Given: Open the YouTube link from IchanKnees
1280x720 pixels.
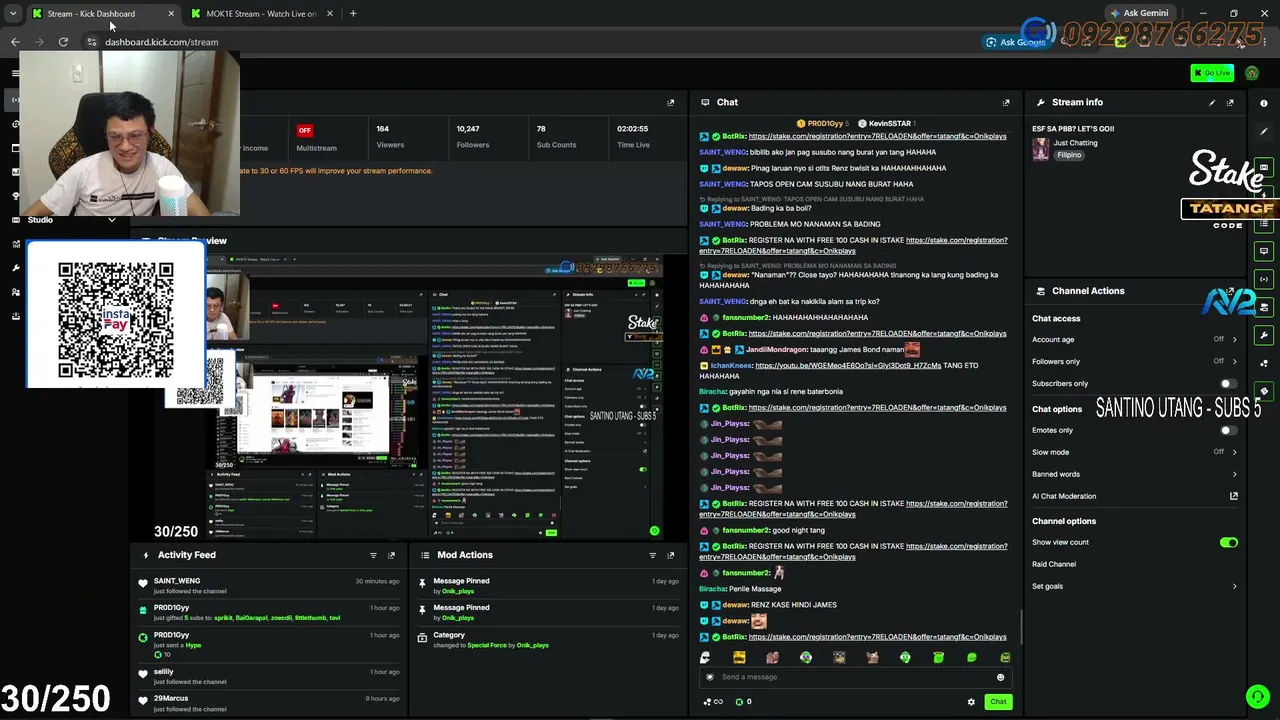Looking at the screenshot, I should (848, 366).
